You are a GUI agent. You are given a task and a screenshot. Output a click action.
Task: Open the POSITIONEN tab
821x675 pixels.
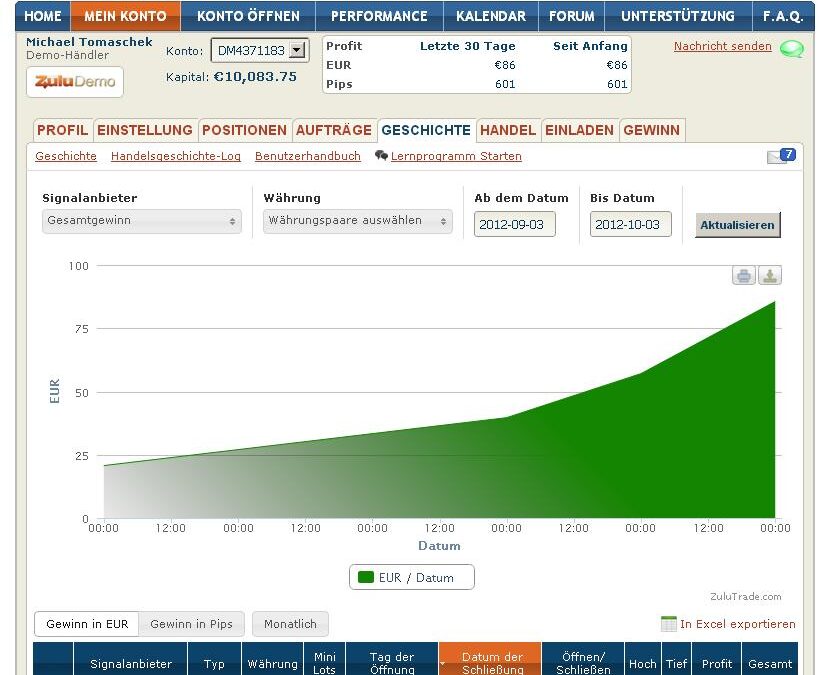[x=244, y=130]
